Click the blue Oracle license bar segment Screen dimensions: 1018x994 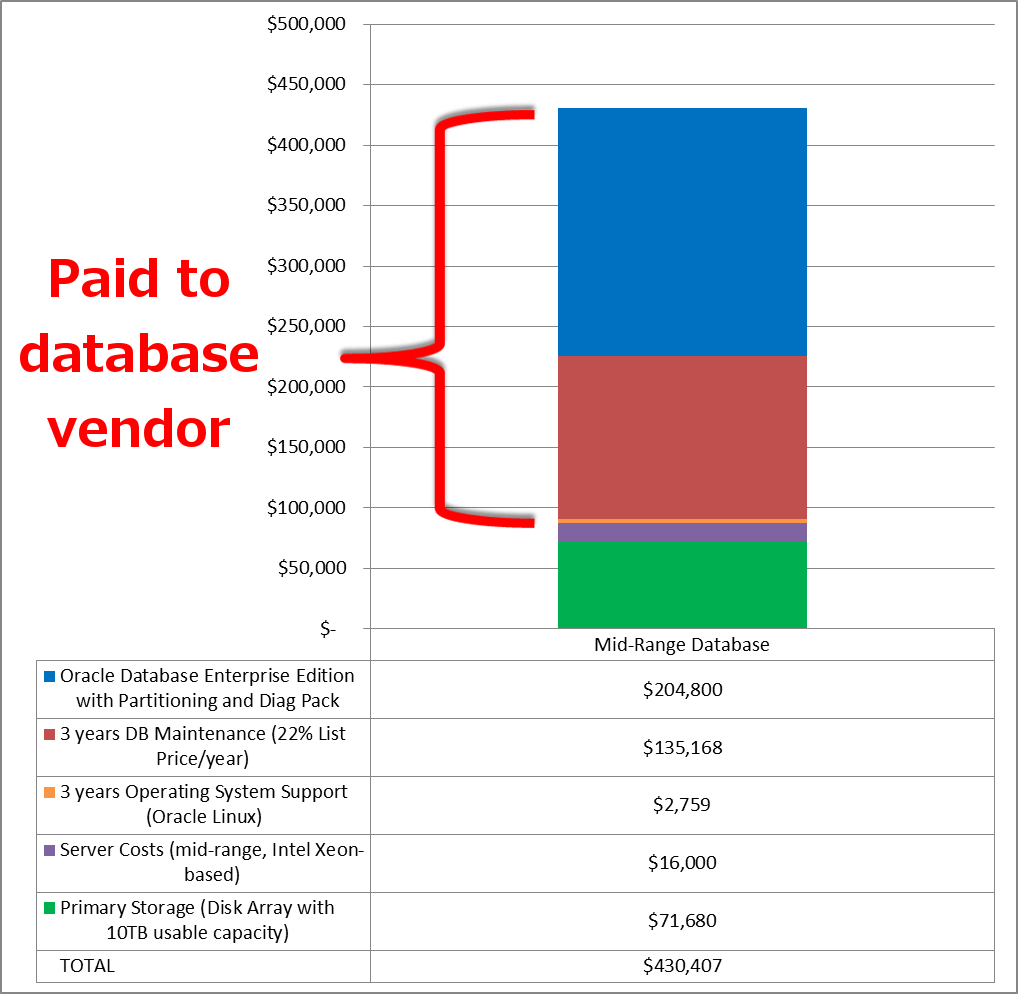tap(681, 230)
